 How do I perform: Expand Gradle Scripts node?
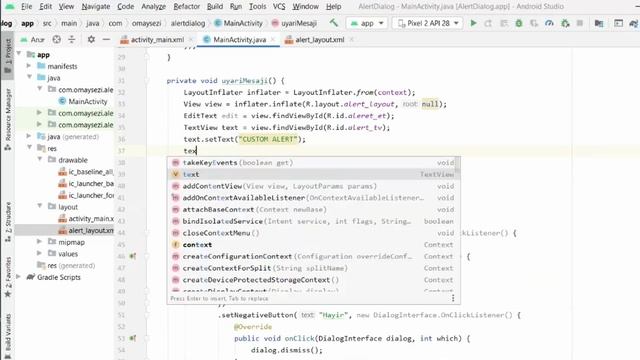pos(19,277)
